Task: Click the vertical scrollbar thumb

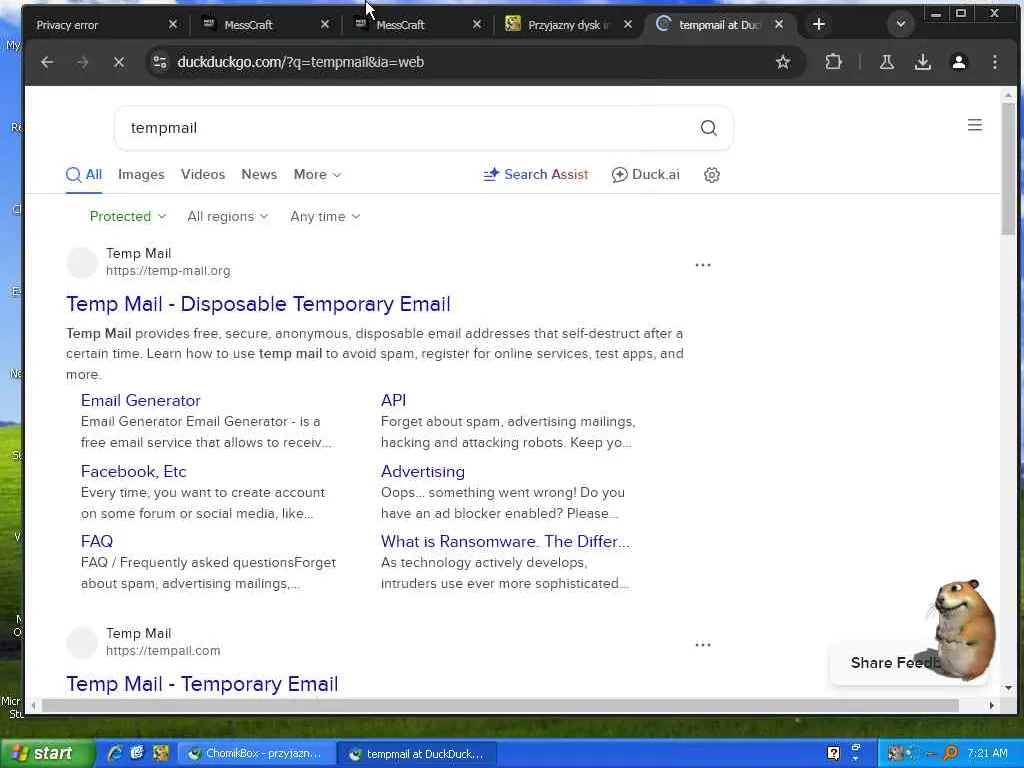Action: coord(1008,168)
